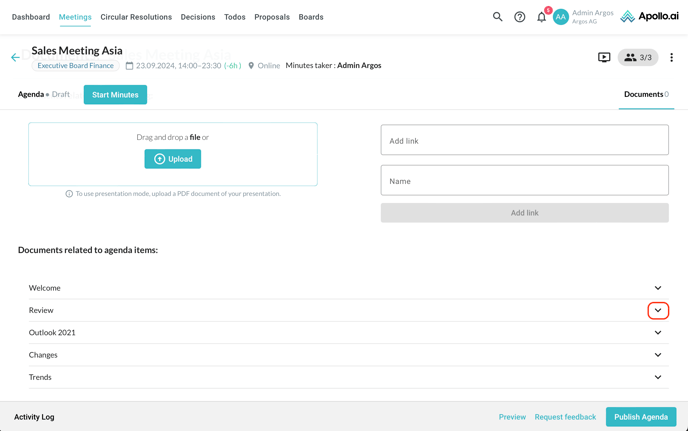
Task: Expand the Review agenda item
Action: click(x=657, y=310)
